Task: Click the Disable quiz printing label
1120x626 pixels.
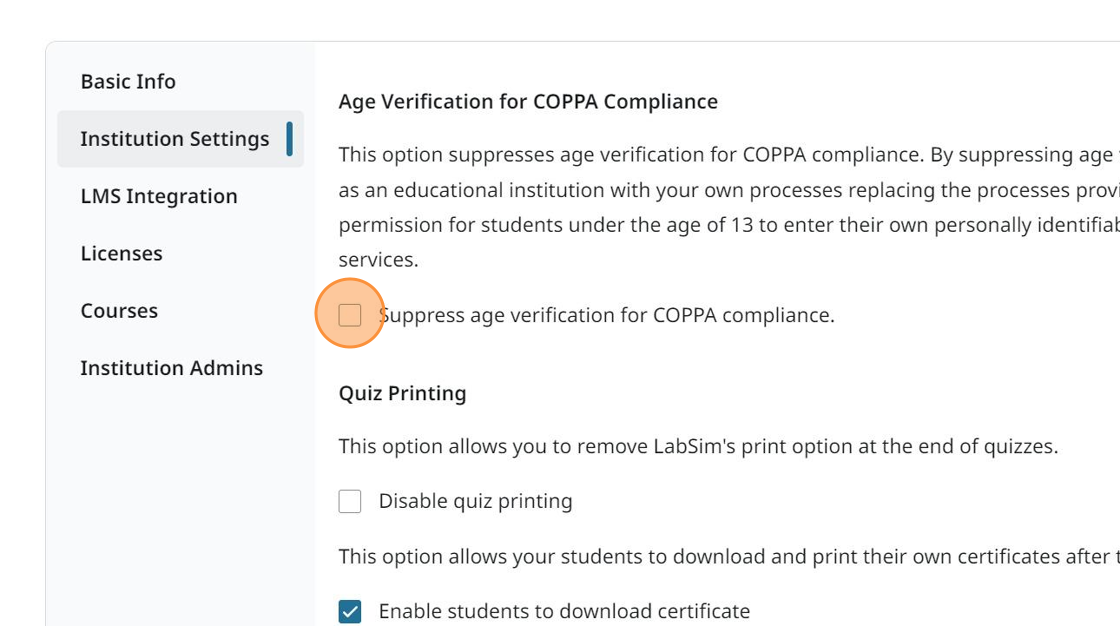Action: pos(475,500)
